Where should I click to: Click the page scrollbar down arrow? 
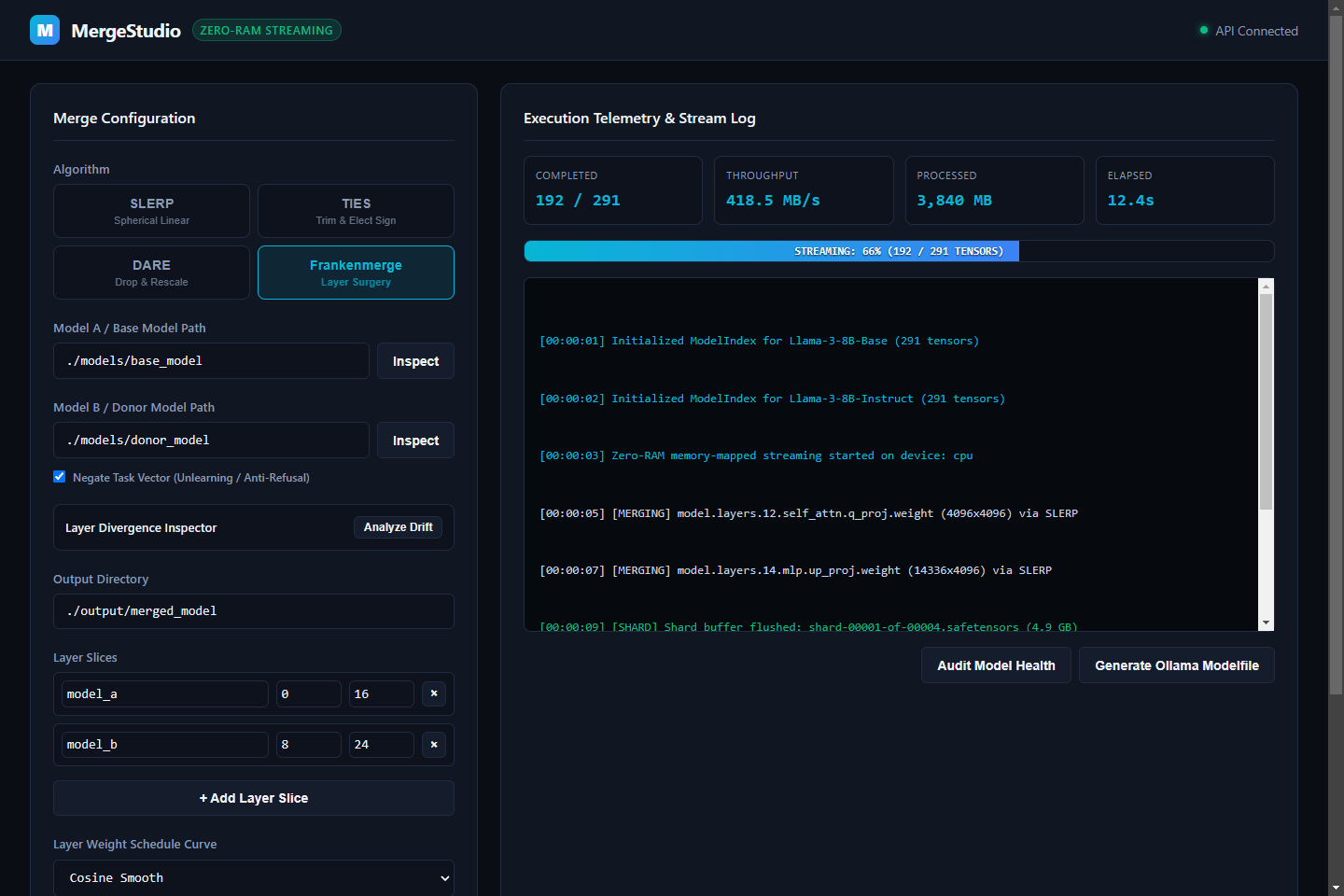point(1337,888)
